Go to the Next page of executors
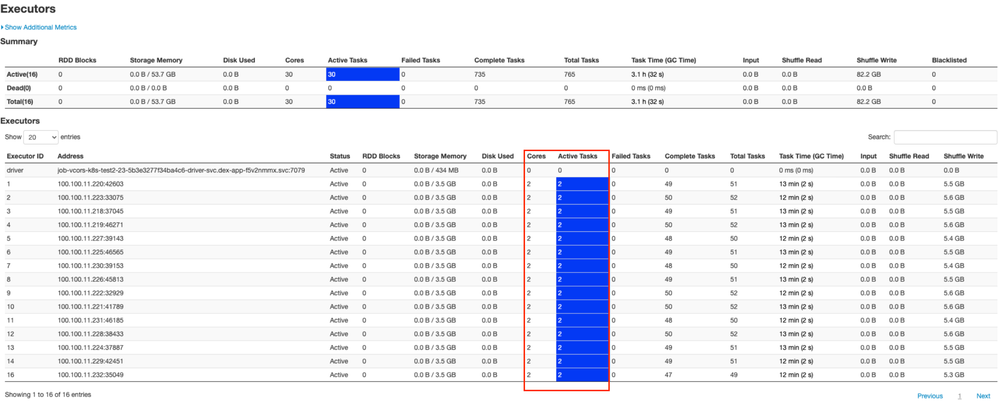This screenshot has height=402, width=999. (x=983, y=396)
